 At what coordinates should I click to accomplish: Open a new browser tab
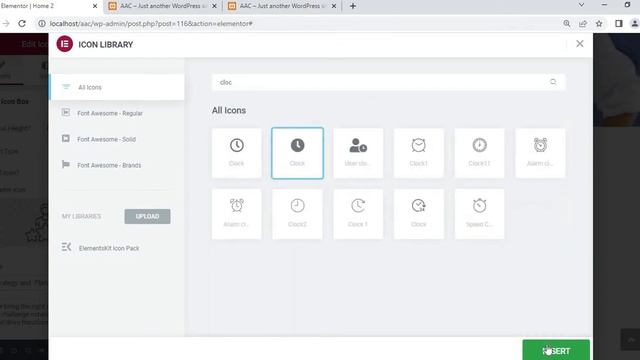coord(353,6)
